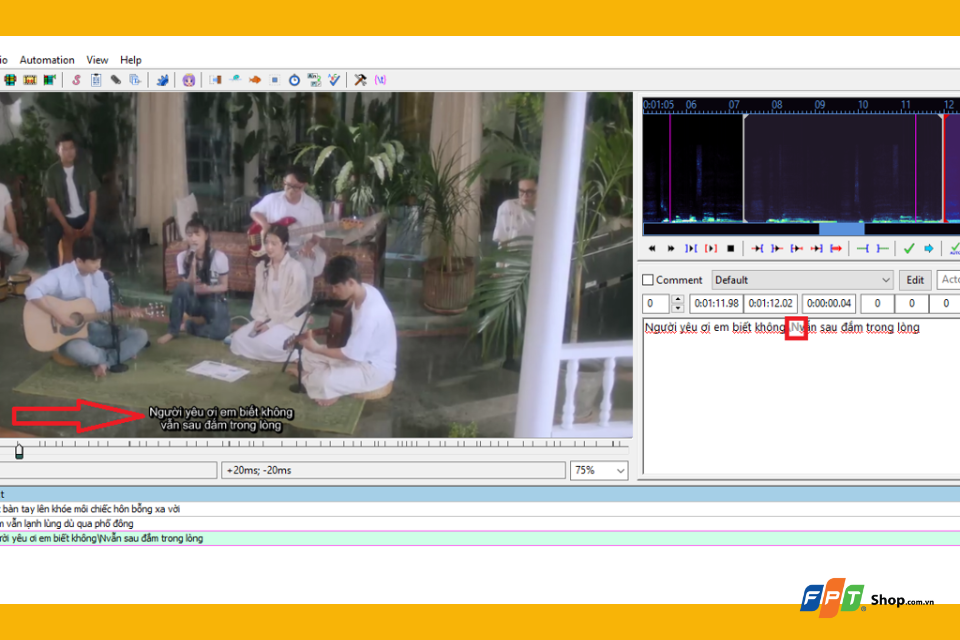Click the Edit style button
Screen dimensions: 960x640
[915, 280]
